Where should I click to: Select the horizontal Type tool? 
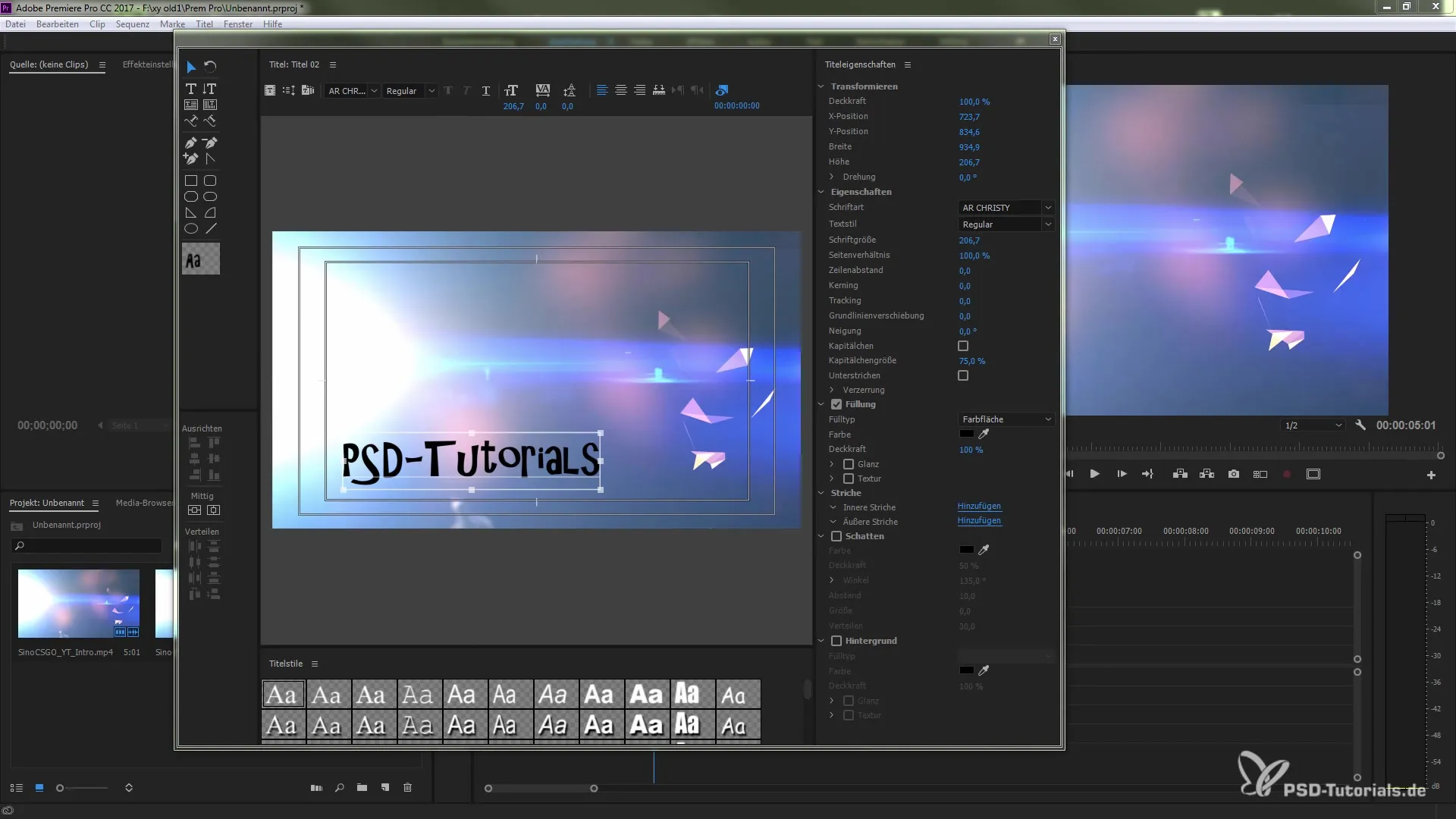(191, 89)
